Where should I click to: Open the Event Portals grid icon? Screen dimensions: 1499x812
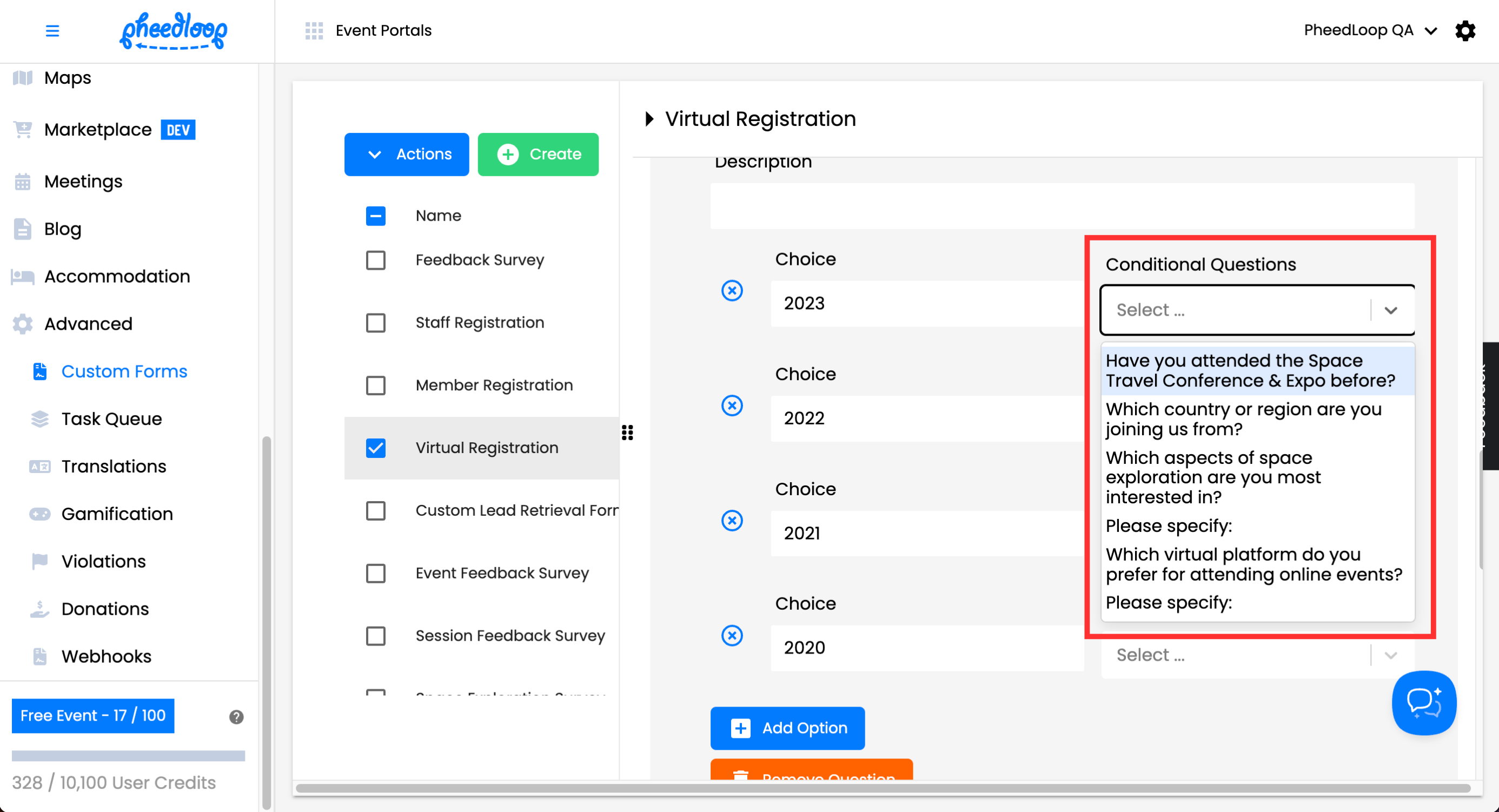314,30
